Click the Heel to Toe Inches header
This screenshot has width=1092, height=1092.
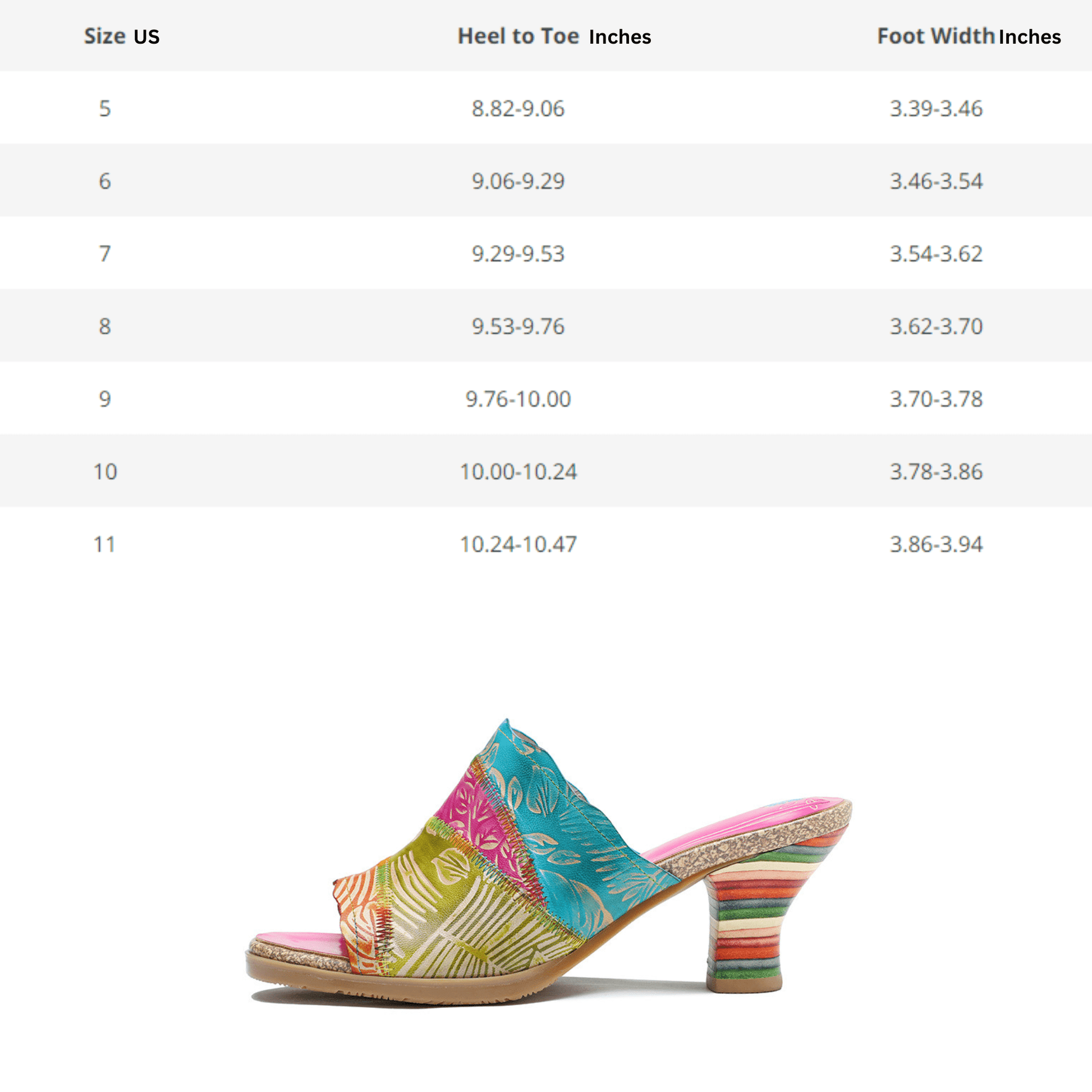(554, 36)
